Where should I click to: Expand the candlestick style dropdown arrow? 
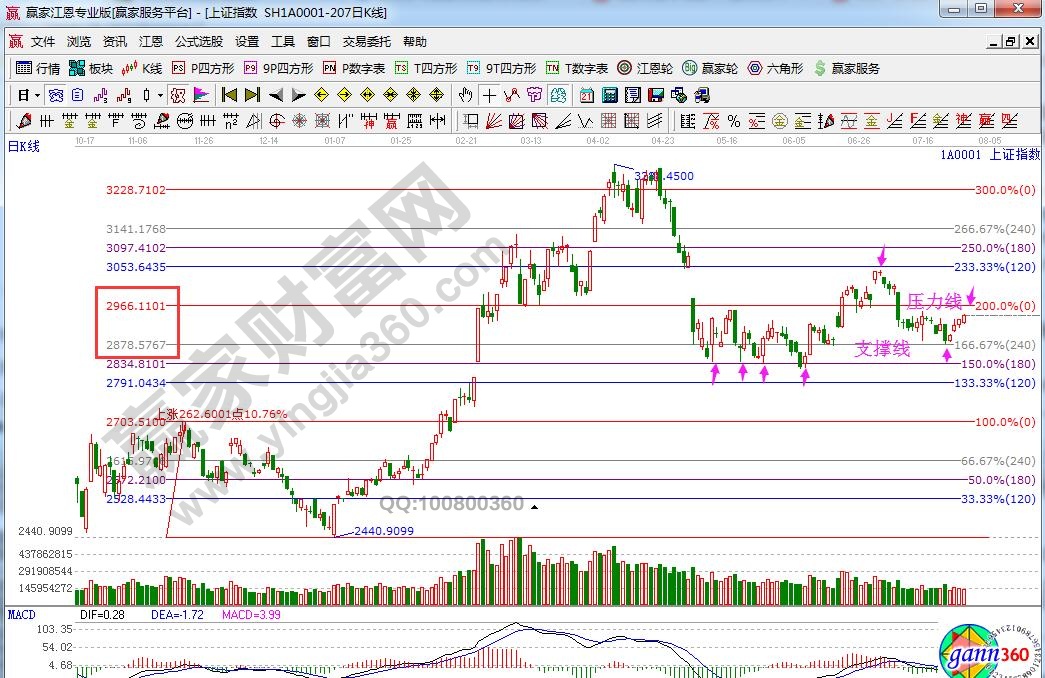(160, 95)
